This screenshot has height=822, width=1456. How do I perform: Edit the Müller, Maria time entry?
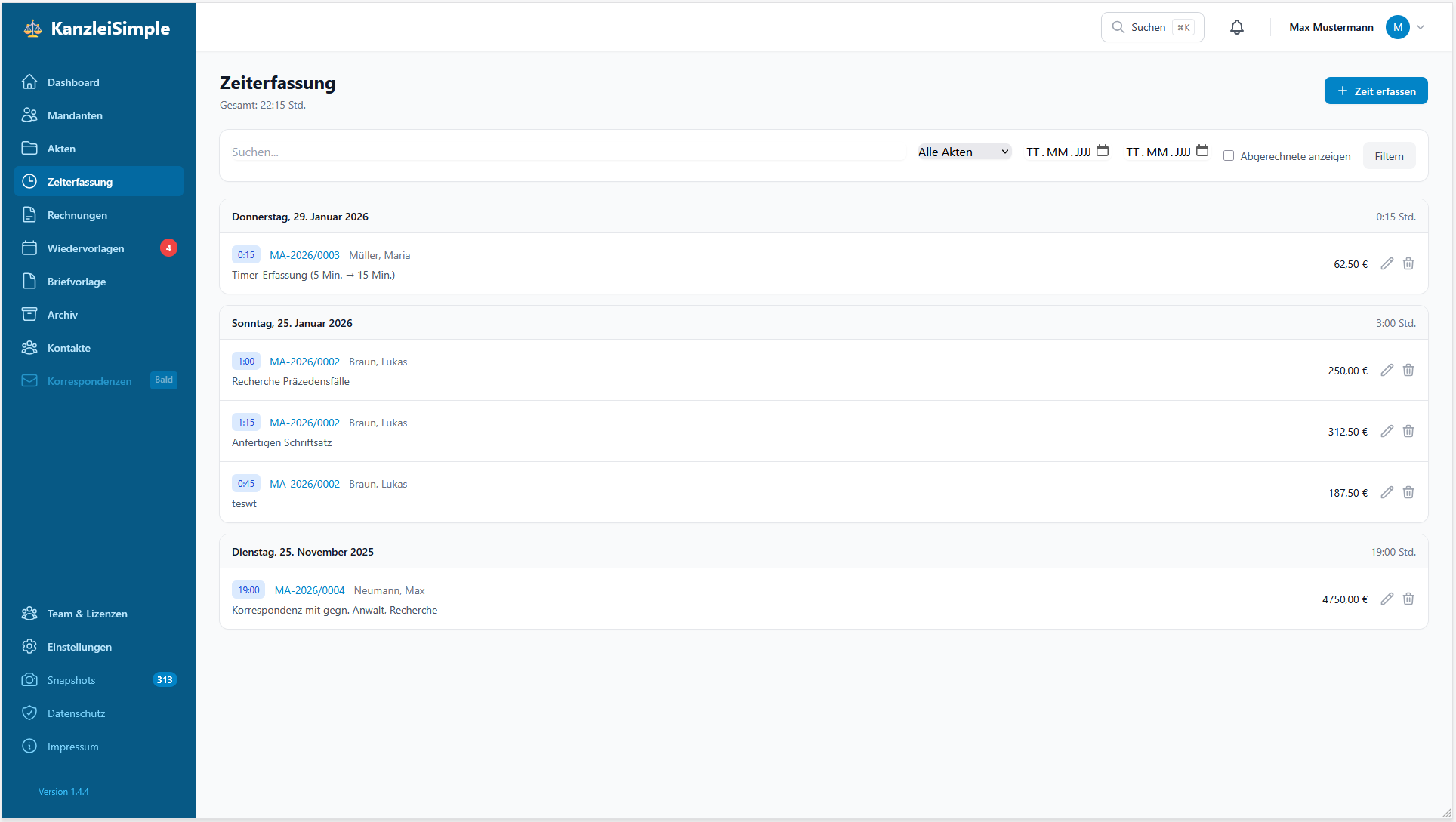1387,264
